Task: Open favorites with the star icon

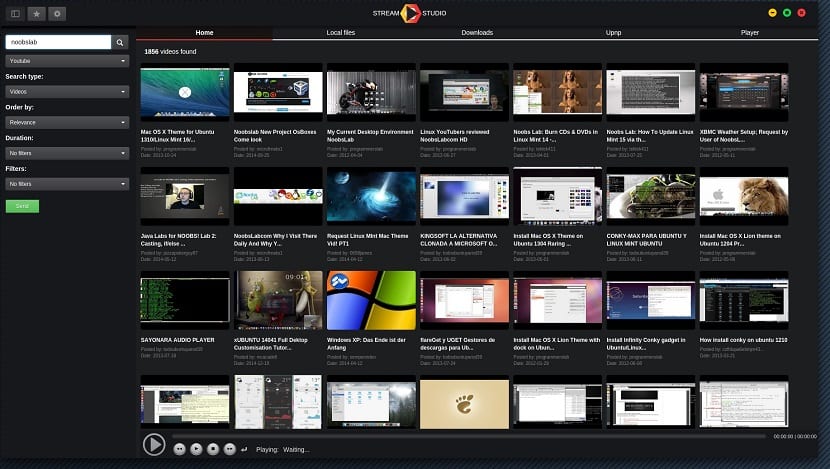Action: 37,14
